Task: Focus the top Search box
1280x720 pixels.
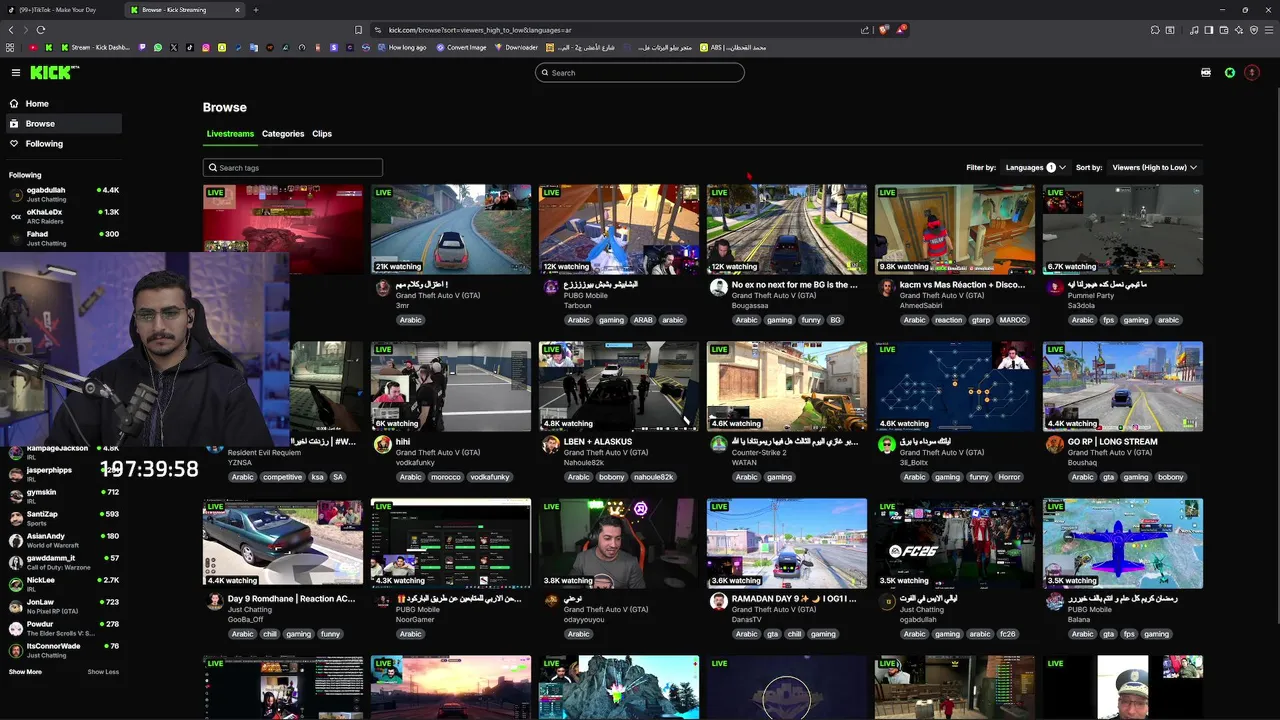Action: tap(640, 72)
